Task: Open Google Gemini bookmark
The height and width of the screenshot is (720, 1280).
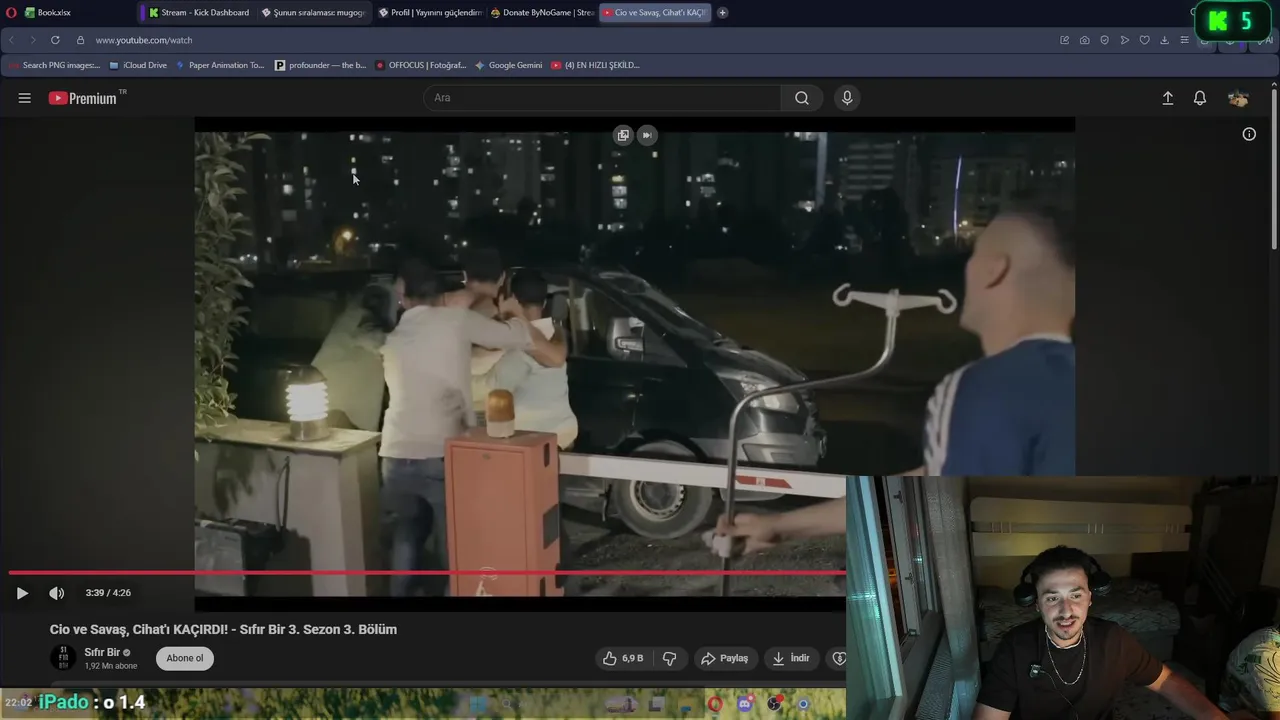Action: coord(508,65)
